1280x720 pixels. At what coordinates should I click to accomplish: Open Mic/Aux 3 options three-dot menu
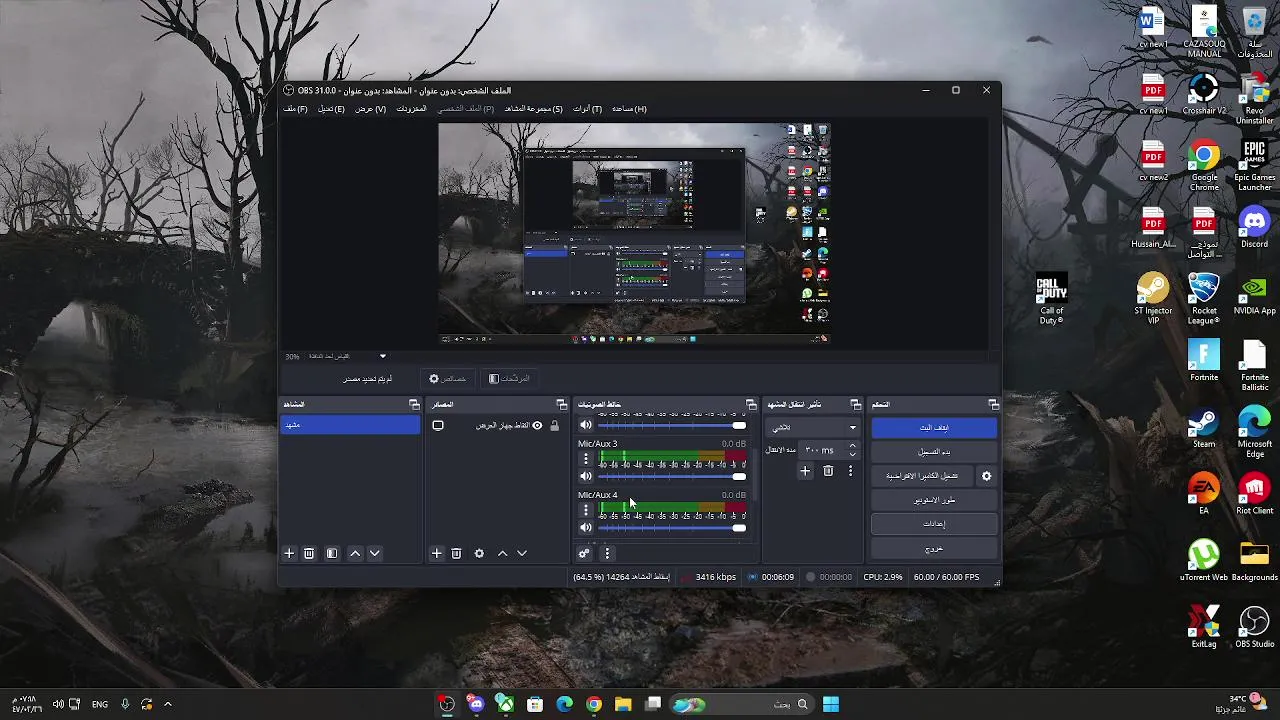point(586,459)
